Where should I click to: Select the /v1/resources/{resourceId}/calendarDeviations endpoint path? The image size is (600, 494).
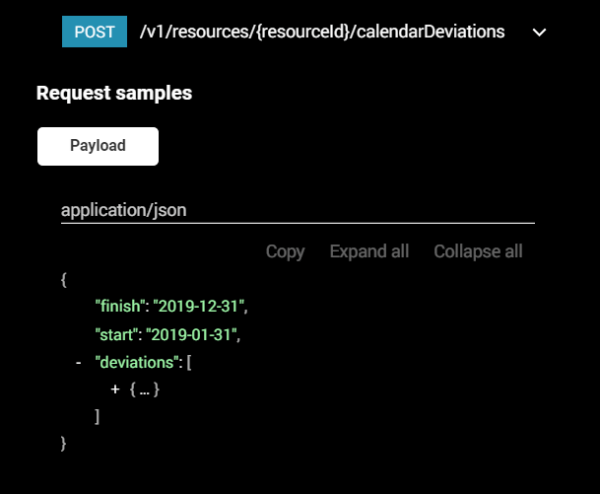pos(322,32)
